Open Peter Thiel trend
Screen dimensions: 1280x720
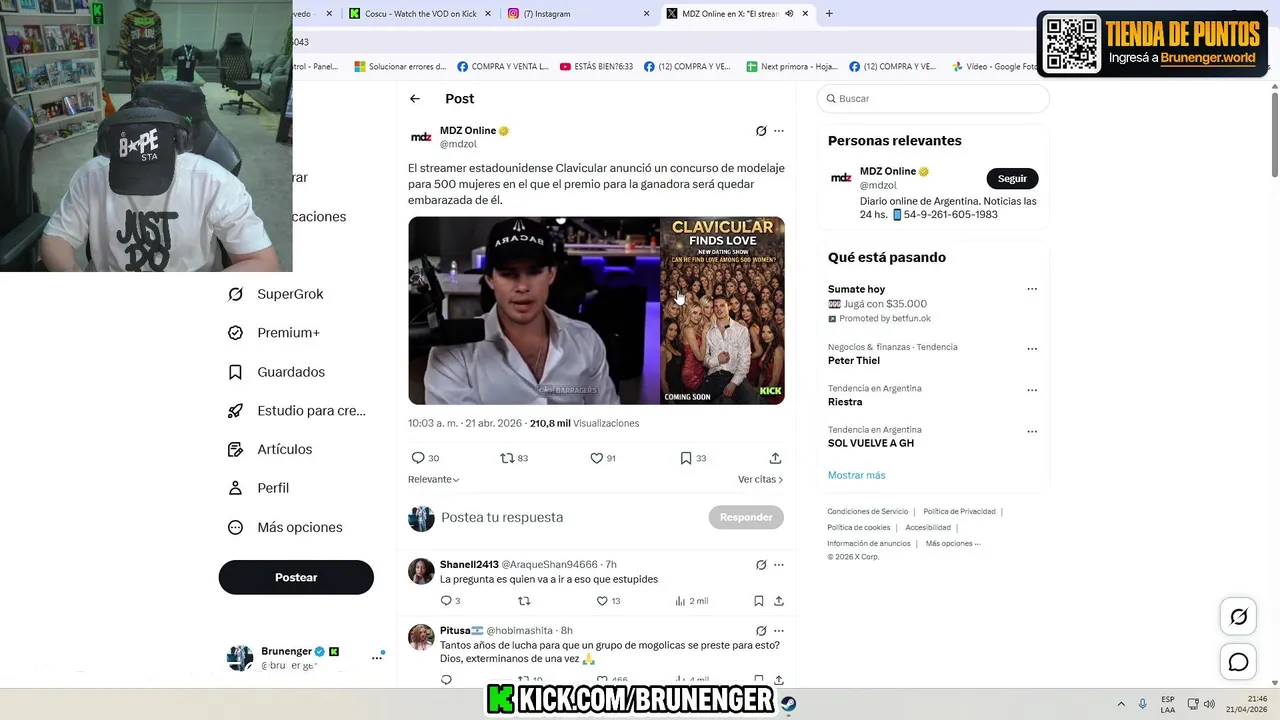point(854,361)
